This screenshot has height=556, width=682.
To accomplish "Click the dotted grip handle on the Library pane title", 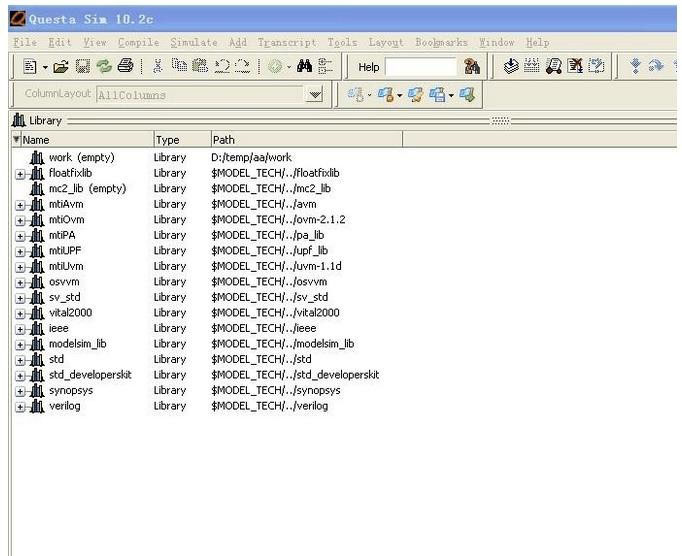I will click(500, 121).
